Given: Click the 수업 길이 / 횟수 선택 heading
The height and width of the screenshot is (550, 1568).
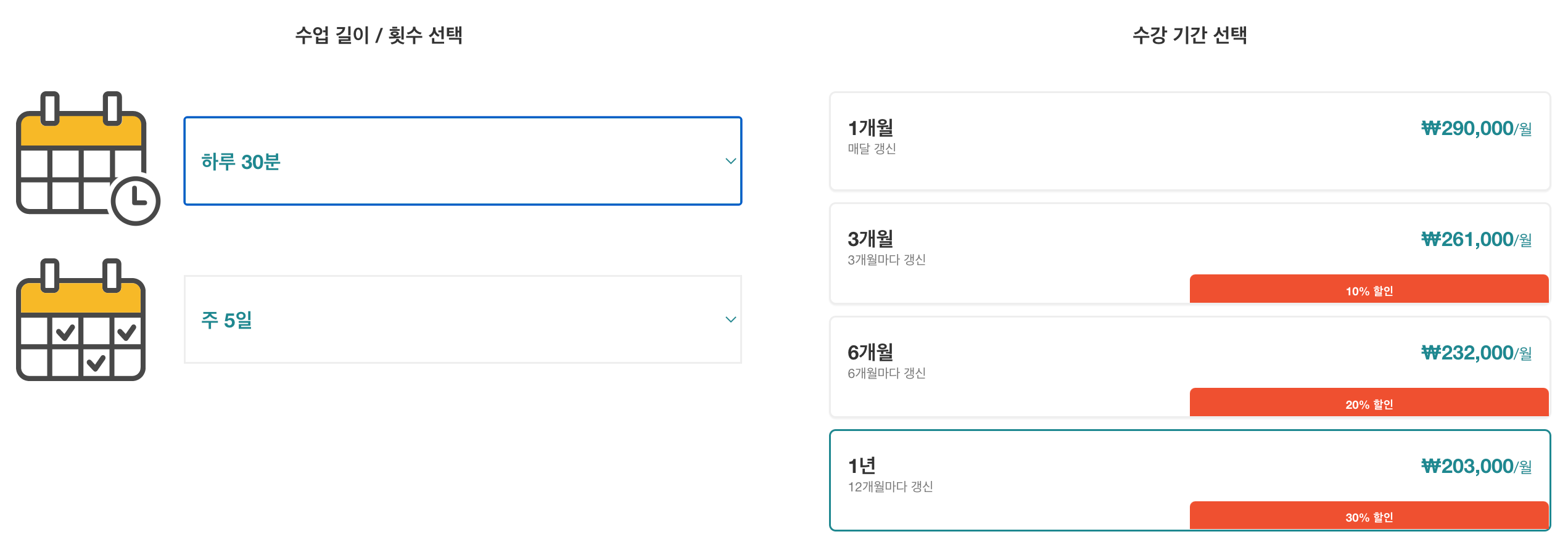Looking at the screenshot, I should pos(379,35).
